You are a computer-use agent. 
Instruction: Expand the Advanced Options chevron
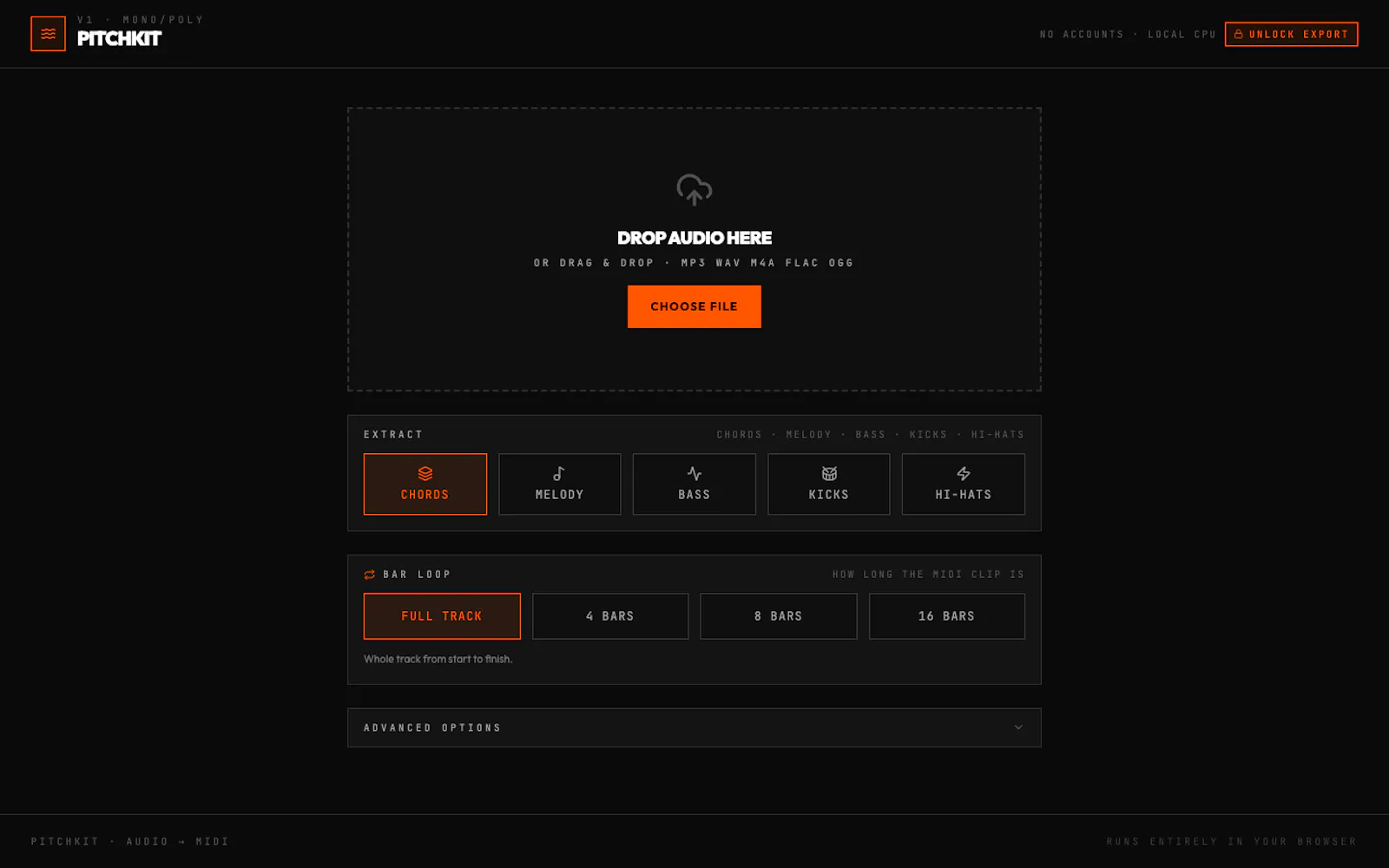pyautogui.click(x=1018, y=727)
